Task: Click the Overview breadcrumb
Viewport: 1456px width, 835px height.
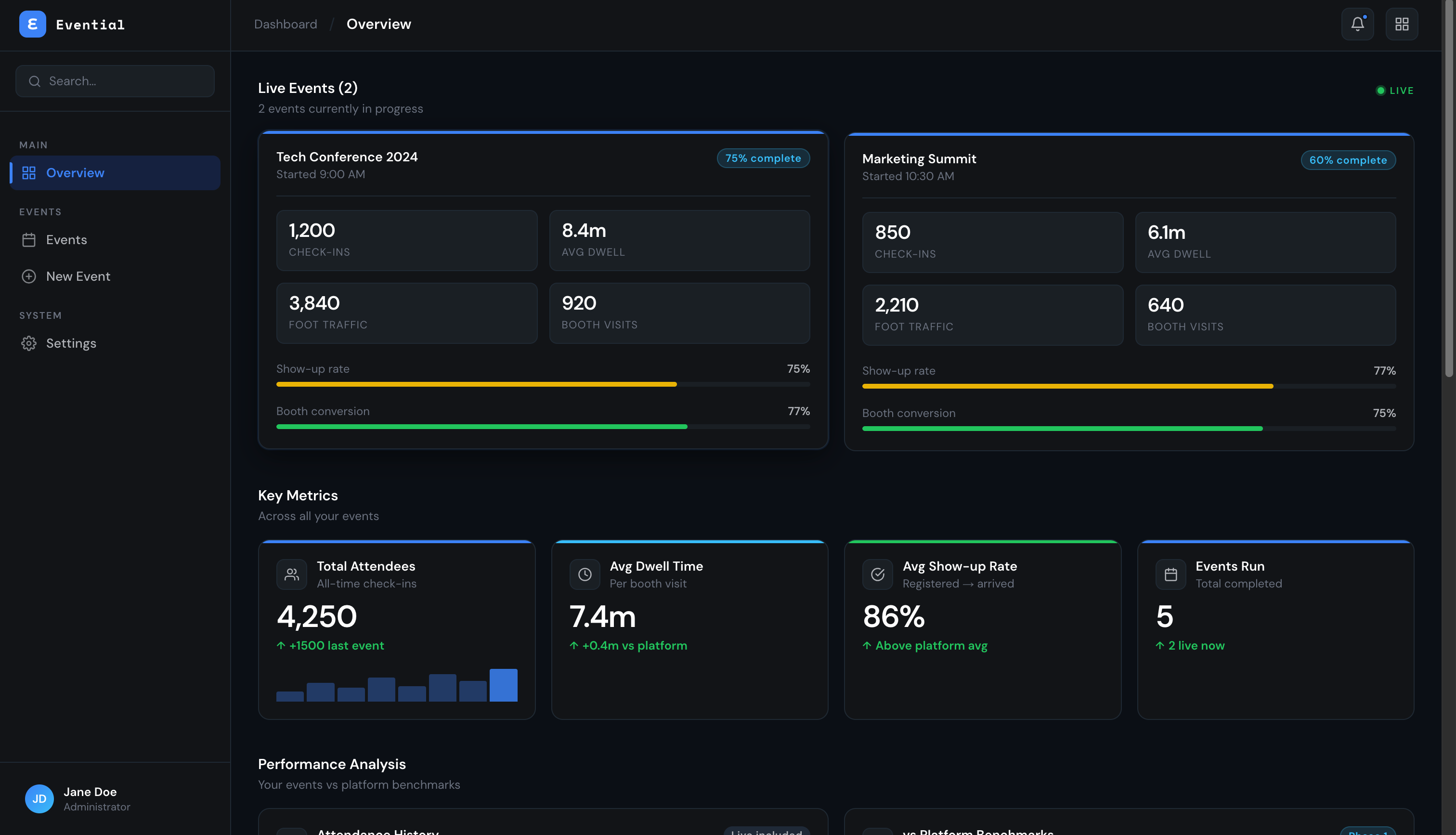Action: coord(379,24)
